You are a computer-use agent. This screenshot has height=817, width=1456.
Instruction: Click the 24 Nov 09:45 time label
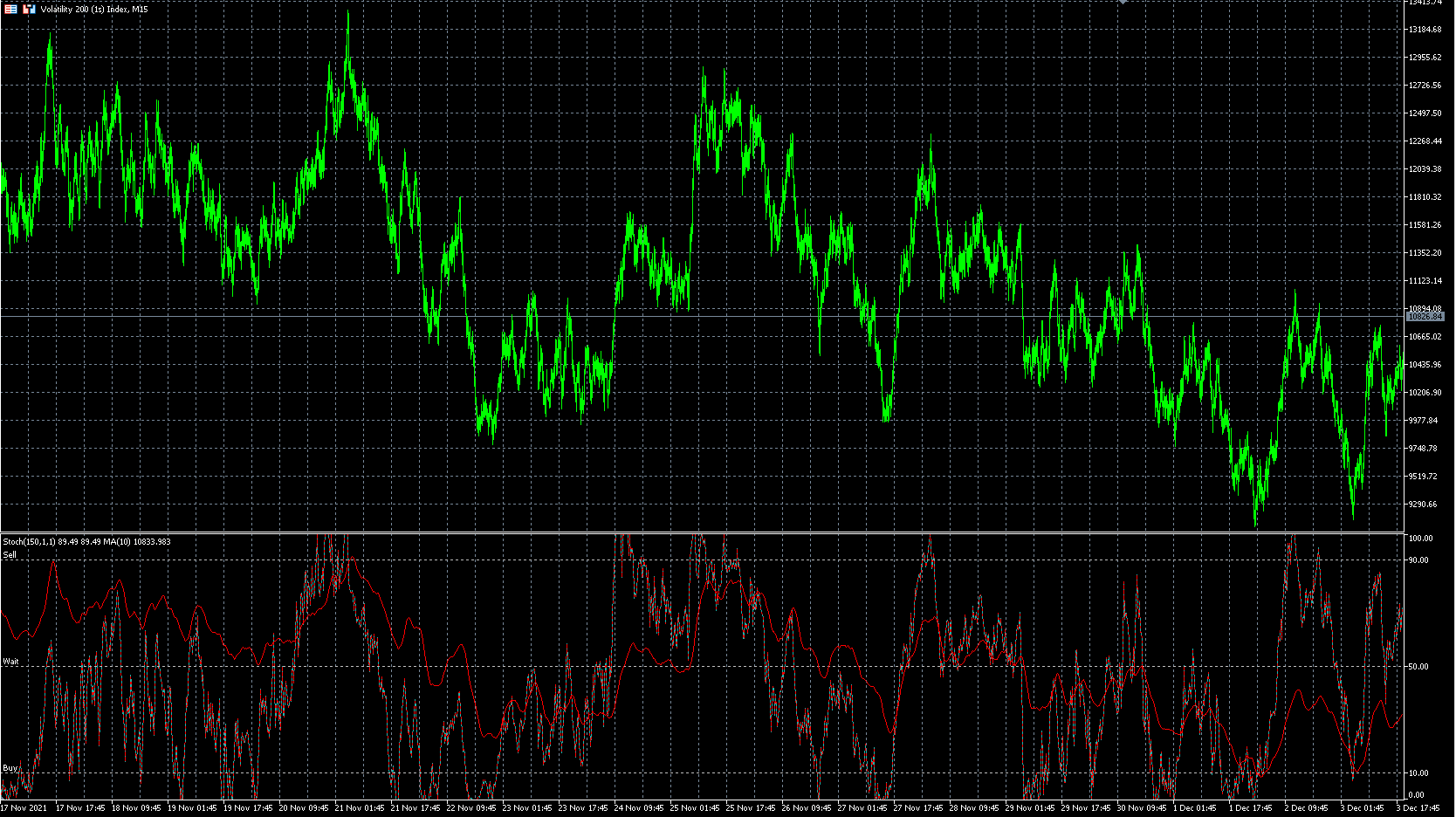tap(639, 808)
